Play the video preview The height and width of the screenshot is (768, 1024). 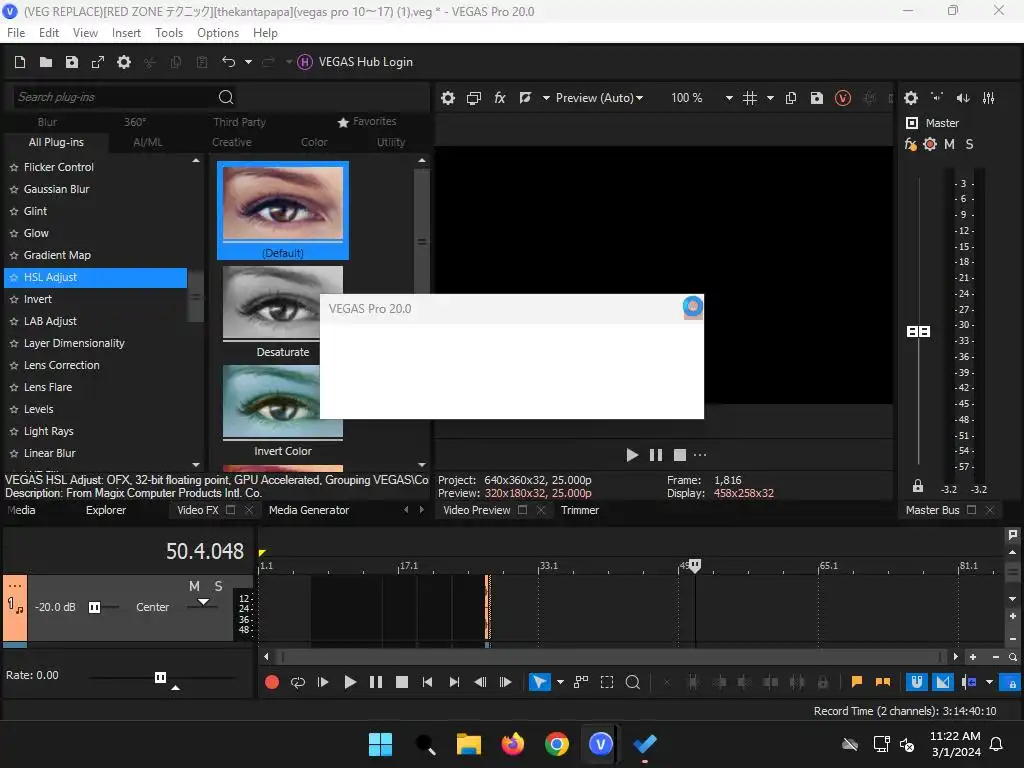click(x=632, y=455)
